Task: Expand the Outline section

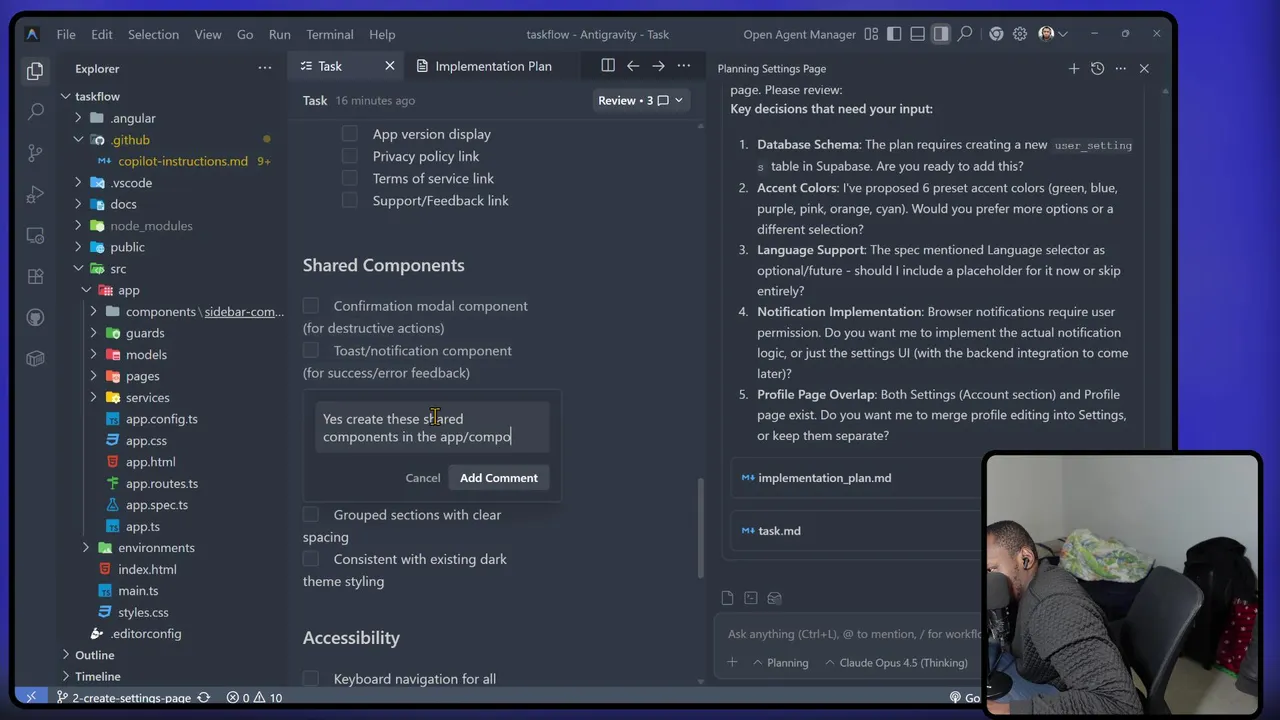Action: coord(66,655)
